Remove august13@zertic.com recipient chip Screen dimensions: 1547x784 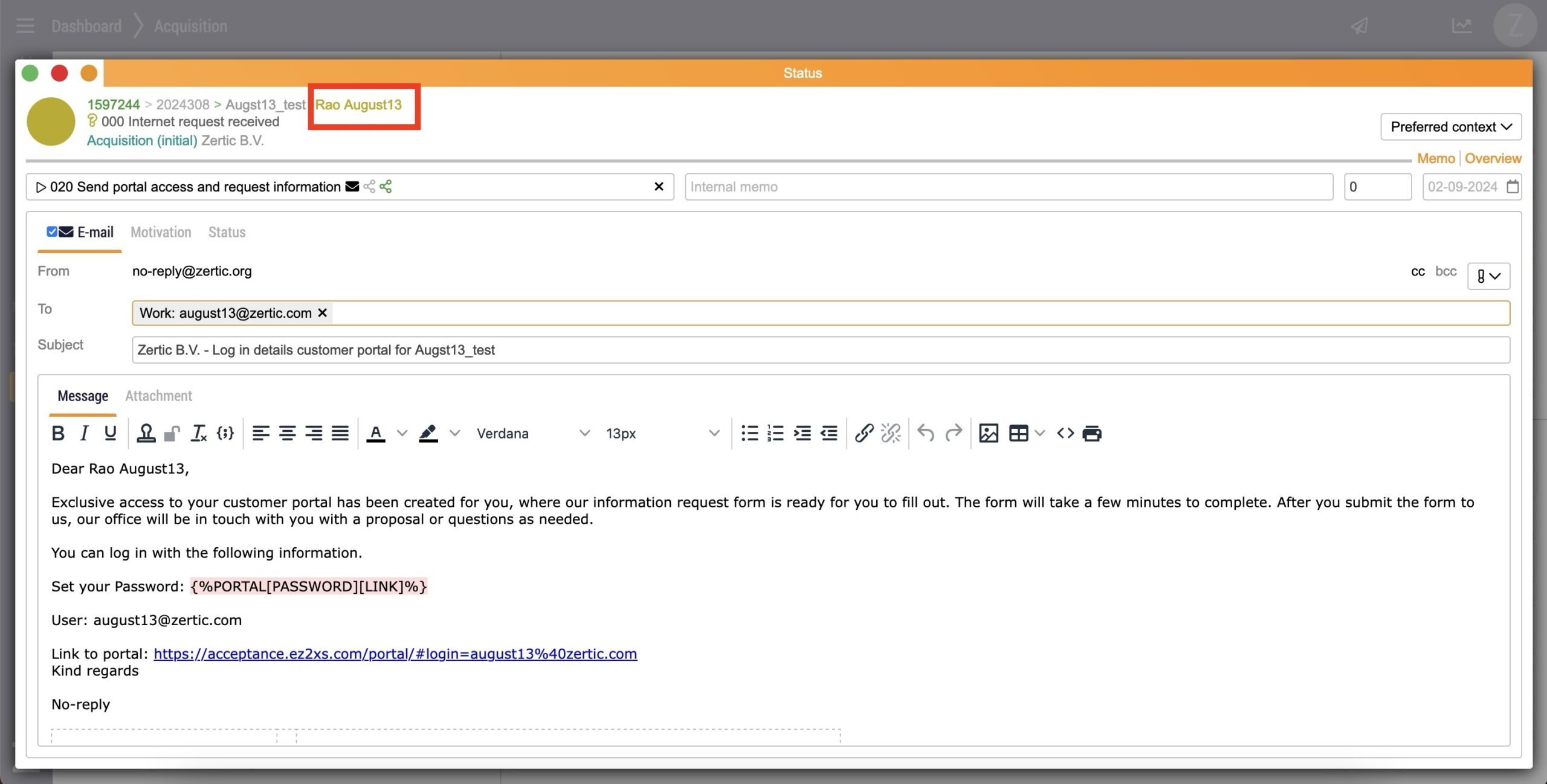click(323, 313)
